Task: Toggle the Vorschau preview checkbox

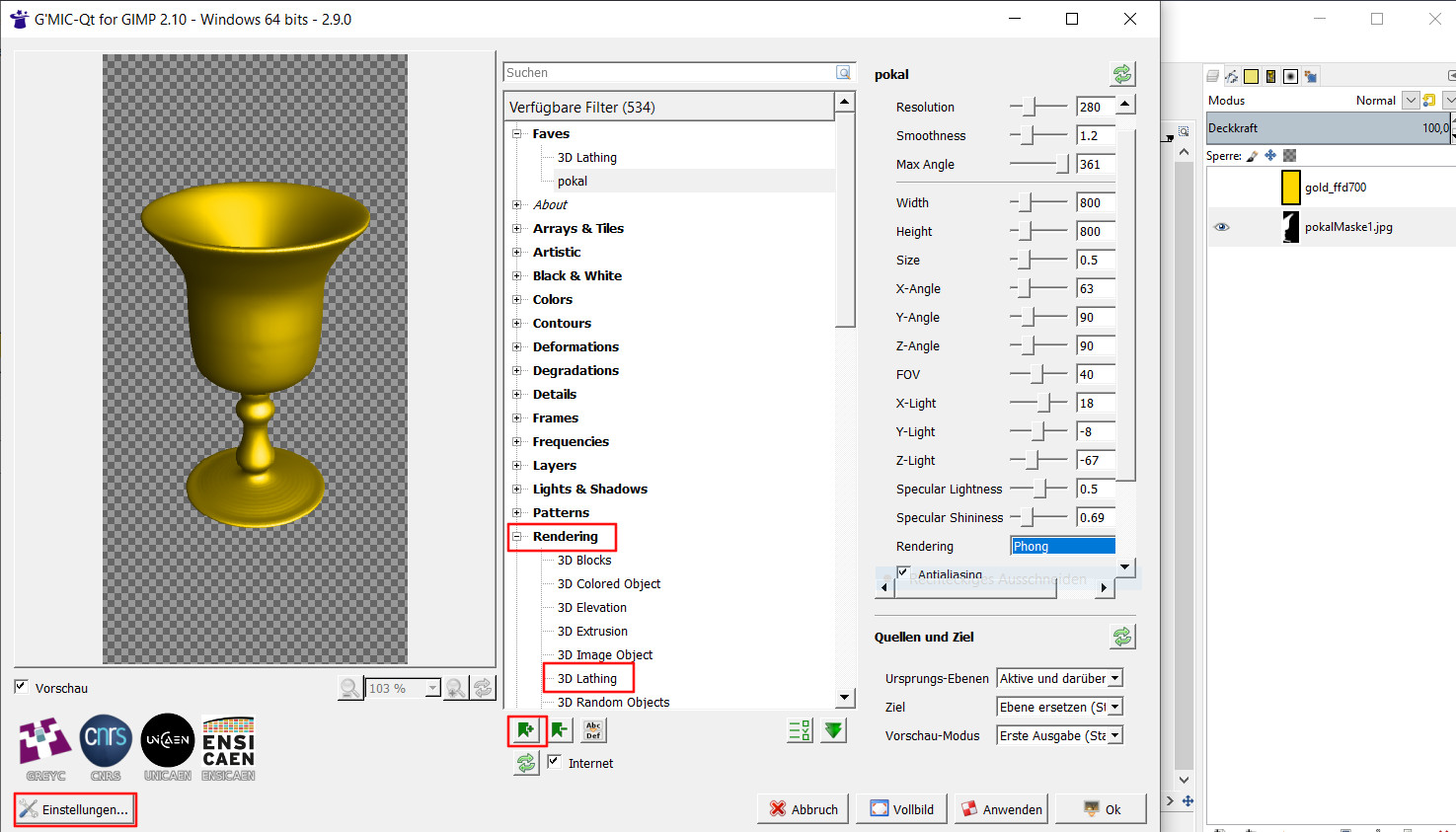Action: [x=21, y=687]
